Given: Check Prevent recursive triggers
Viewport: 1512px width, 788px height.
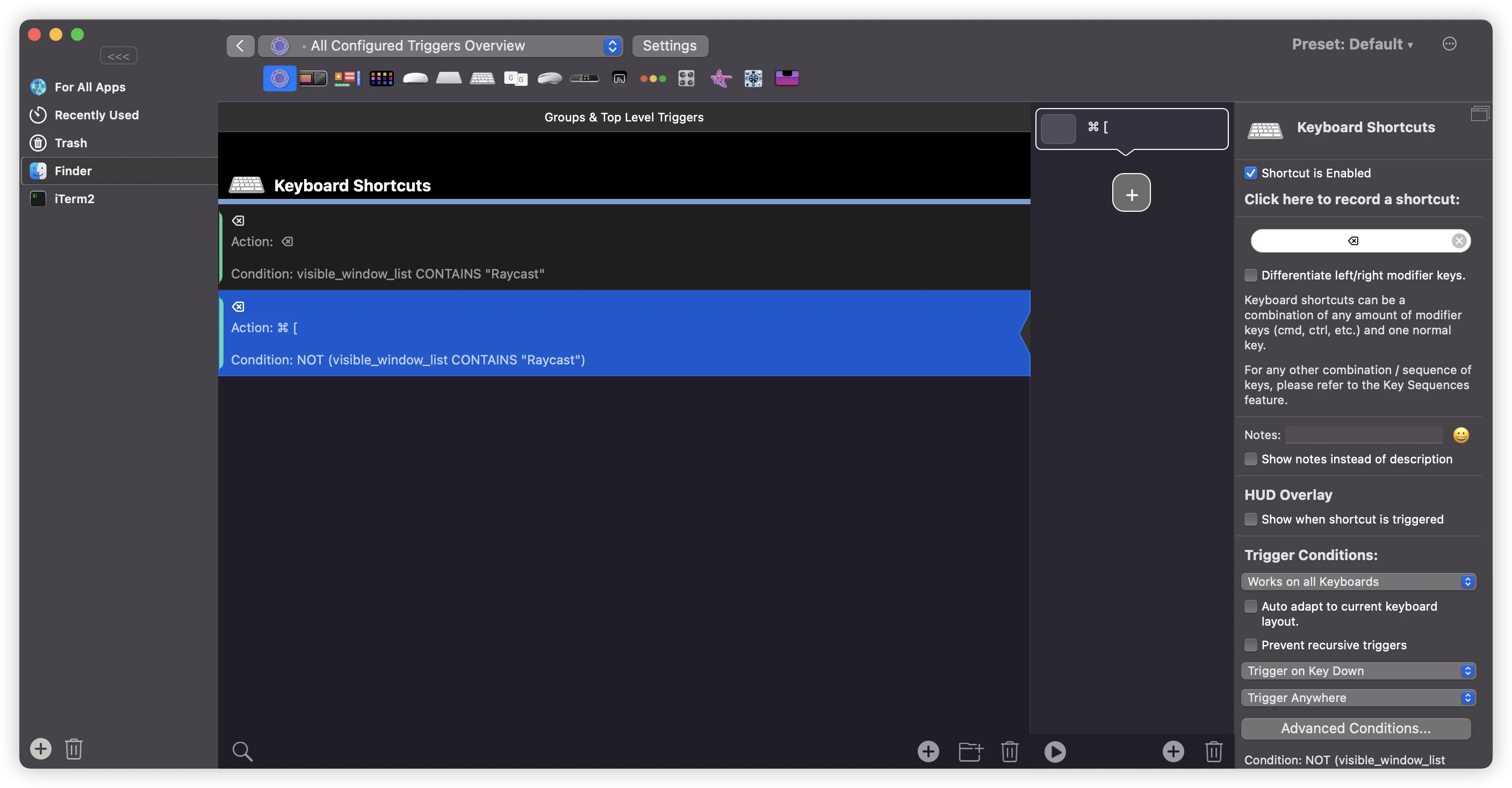Looking at the screenshot, I should [1250, 644].
